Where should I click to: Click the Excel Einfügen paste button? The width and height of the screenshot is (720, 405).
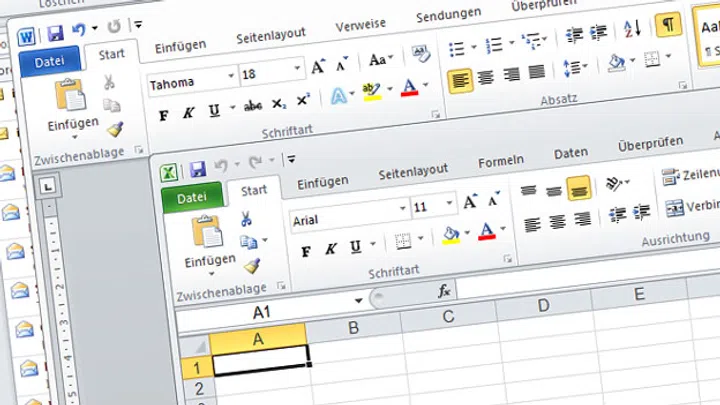[209, 246]
